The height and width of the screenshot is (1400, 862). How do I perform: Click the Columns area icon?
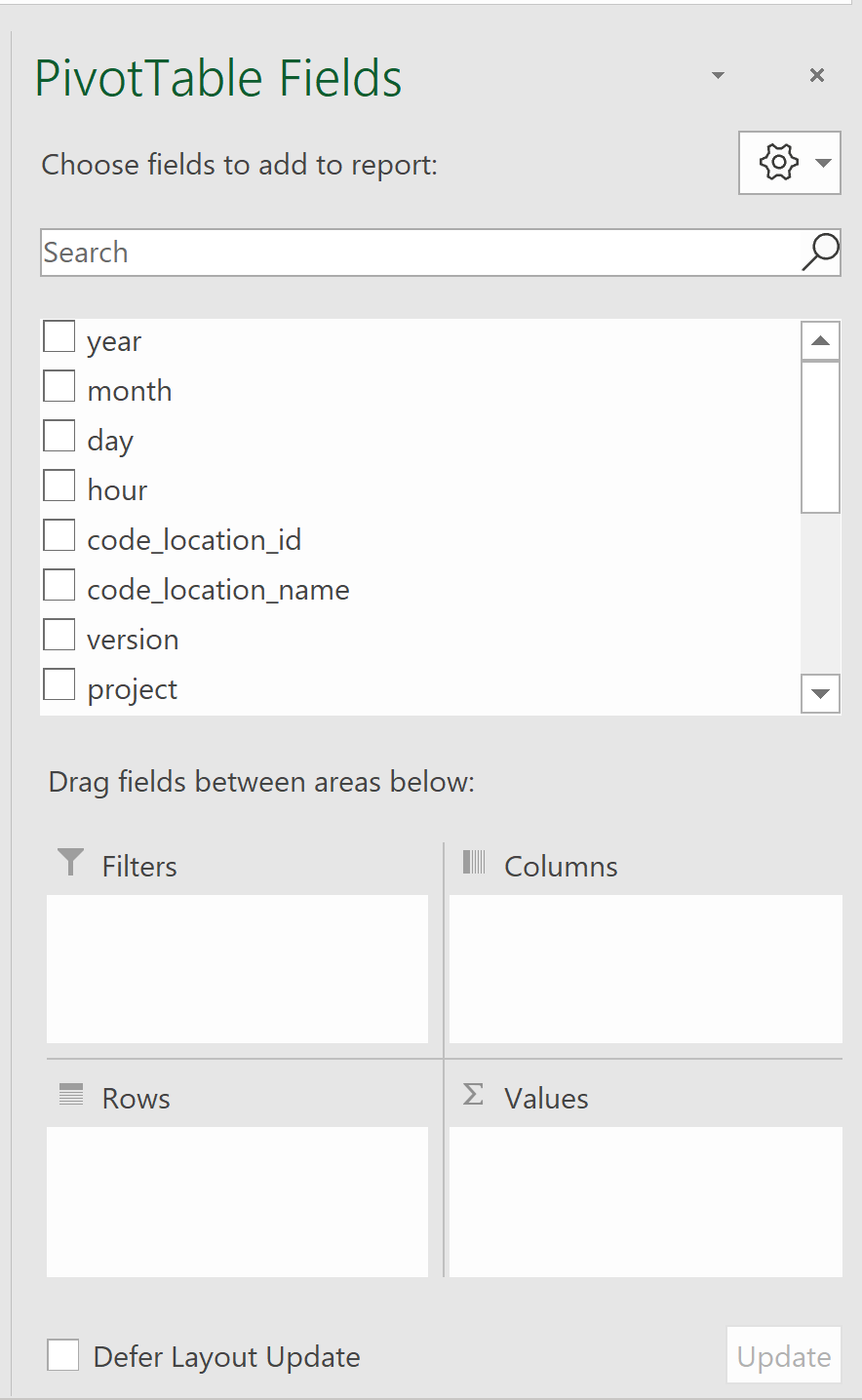click(x=474, y=862)
